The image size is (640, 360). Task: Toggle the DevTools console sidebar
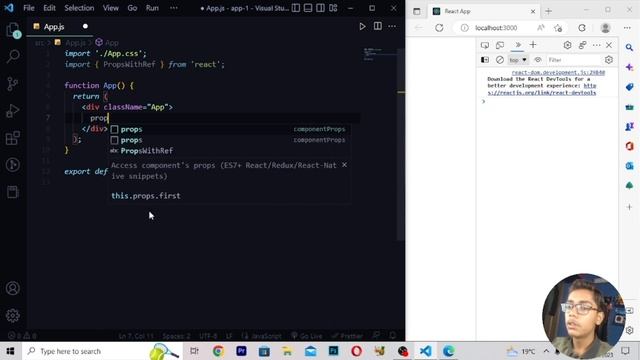(x=485, y=60)
